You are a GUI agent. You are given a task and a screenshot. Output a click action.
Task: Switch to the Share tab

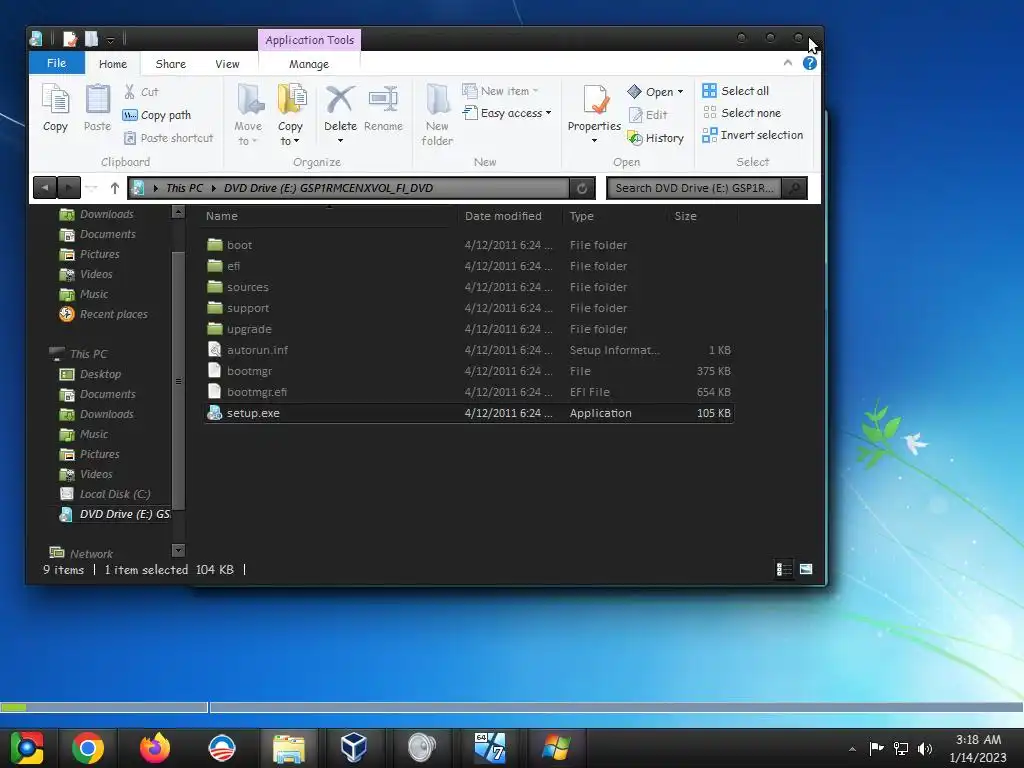[x=171, y=64]
